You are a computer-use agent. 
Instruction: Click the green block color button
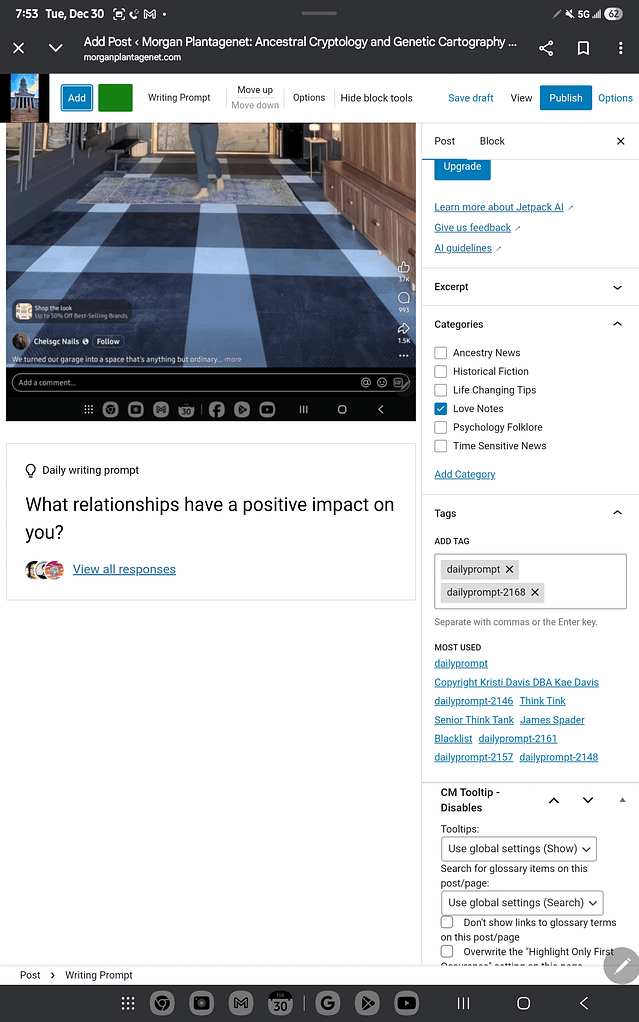[x=115, y=98]
